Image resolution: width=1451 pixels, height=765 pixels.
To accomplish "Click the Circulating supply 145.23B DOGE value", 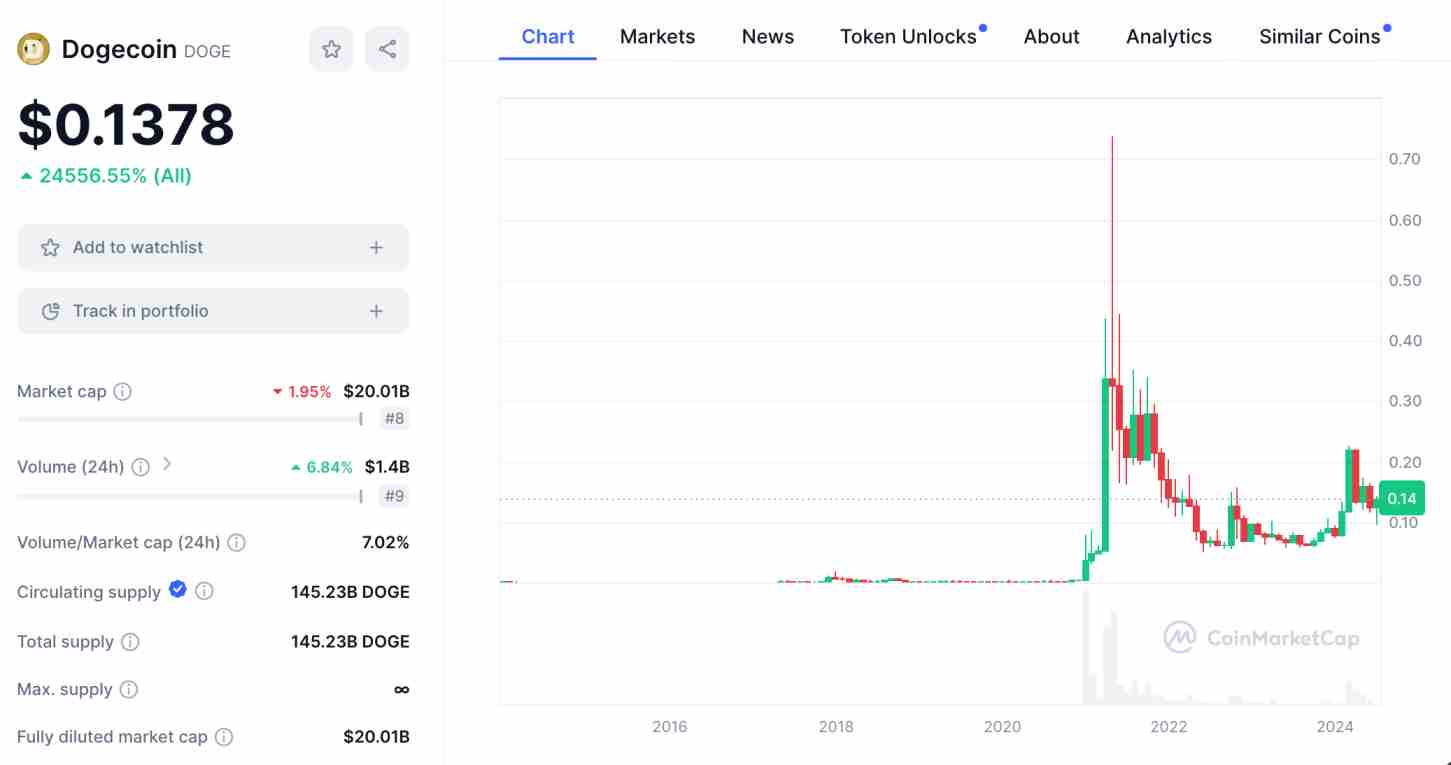I will click(x=350, y=592).
